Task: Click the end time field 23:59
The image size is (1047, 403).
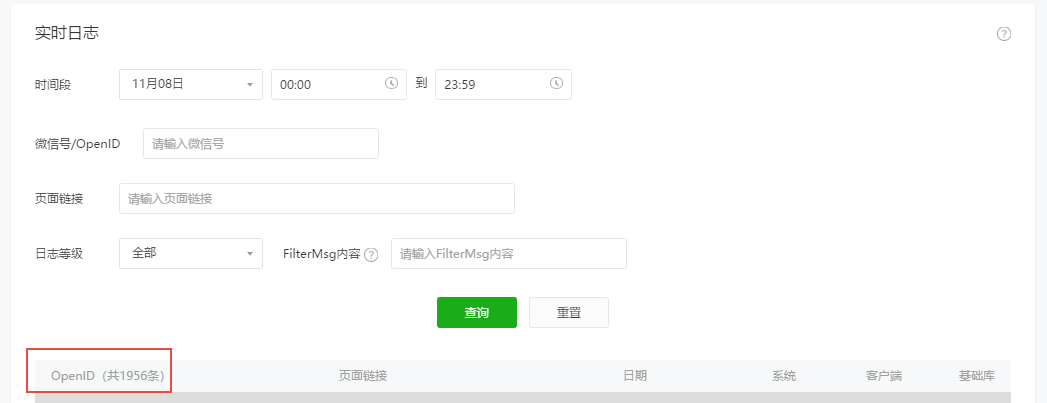Action: (x=503, y=84)
